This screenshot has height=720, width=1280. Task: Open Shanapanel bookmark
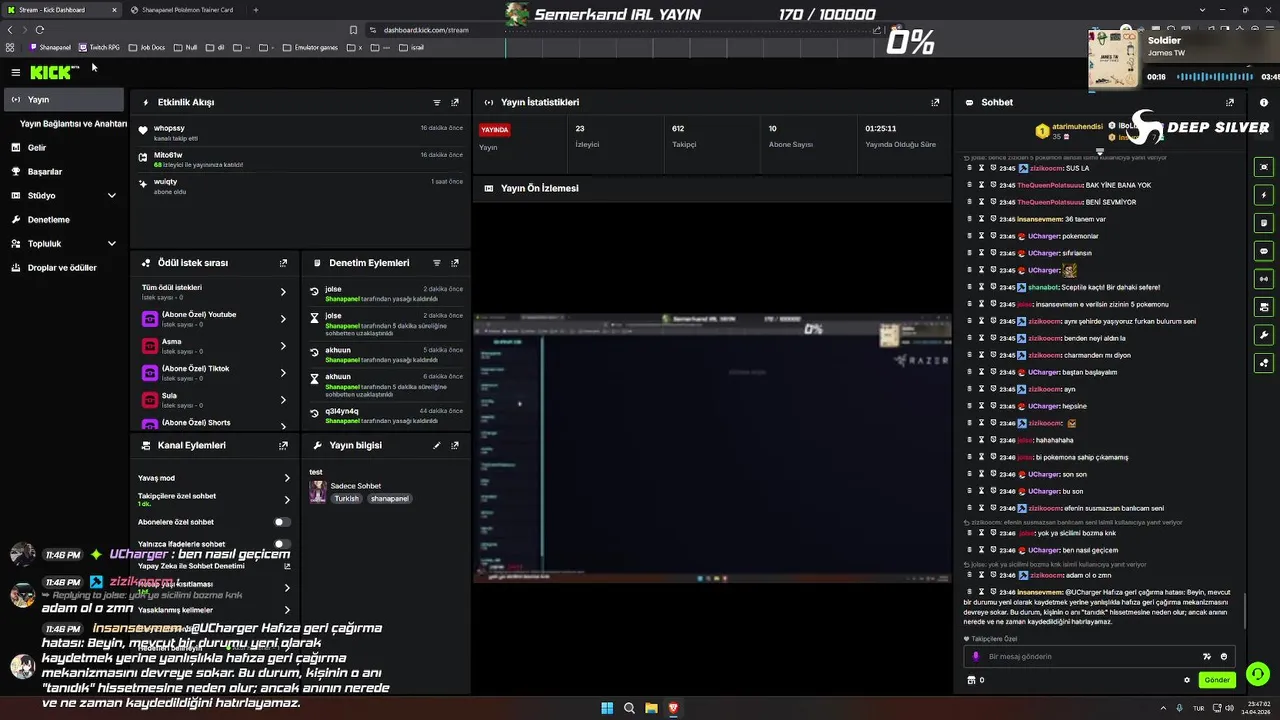click(50, 47)
